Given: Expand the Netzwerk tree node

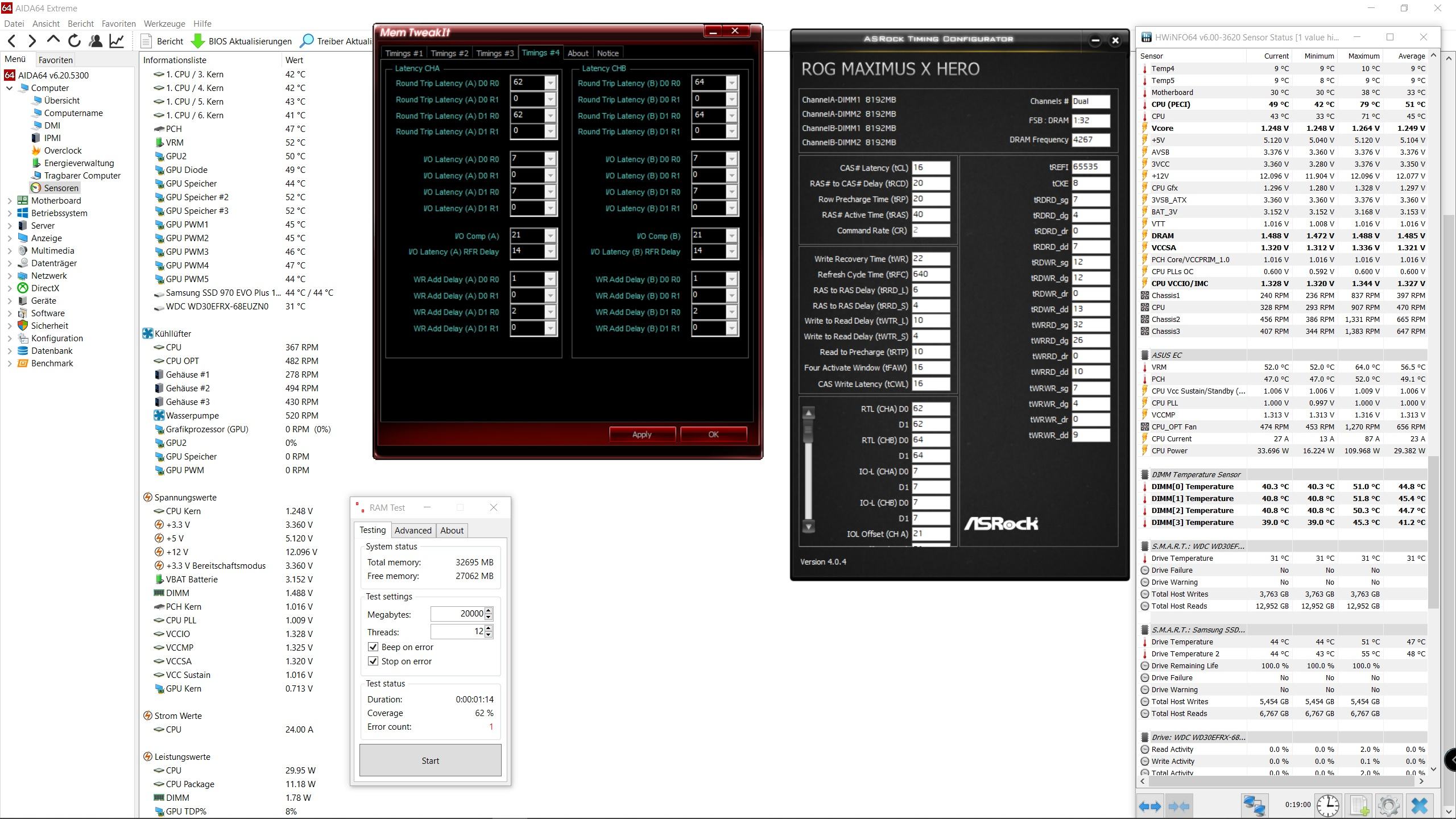Looking at the screenshot, I should pyautogui.click(x=9, y=276).
